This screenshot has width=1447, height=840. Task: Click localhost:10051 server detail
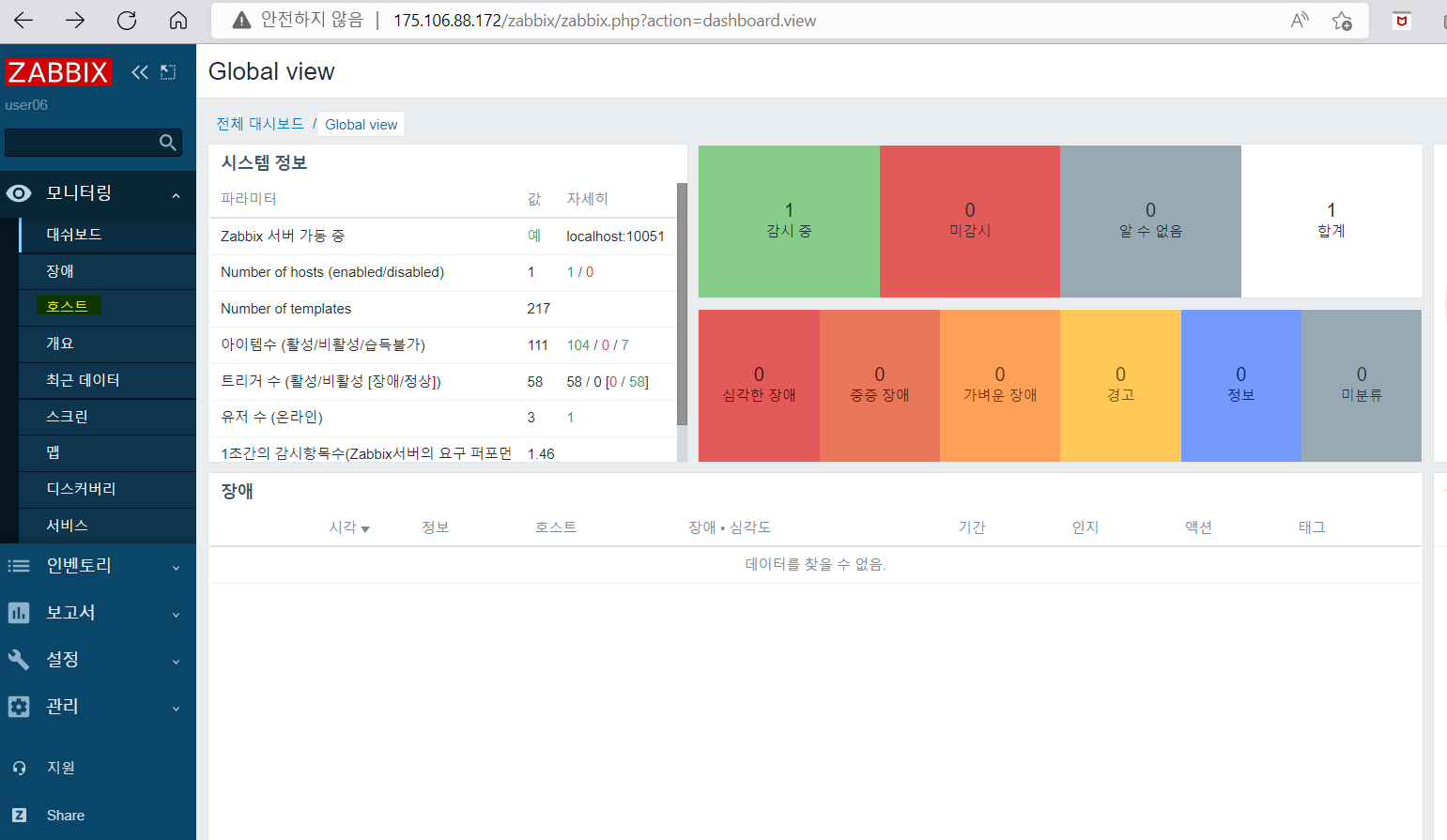pyautogui.click(x=615, y=237)
